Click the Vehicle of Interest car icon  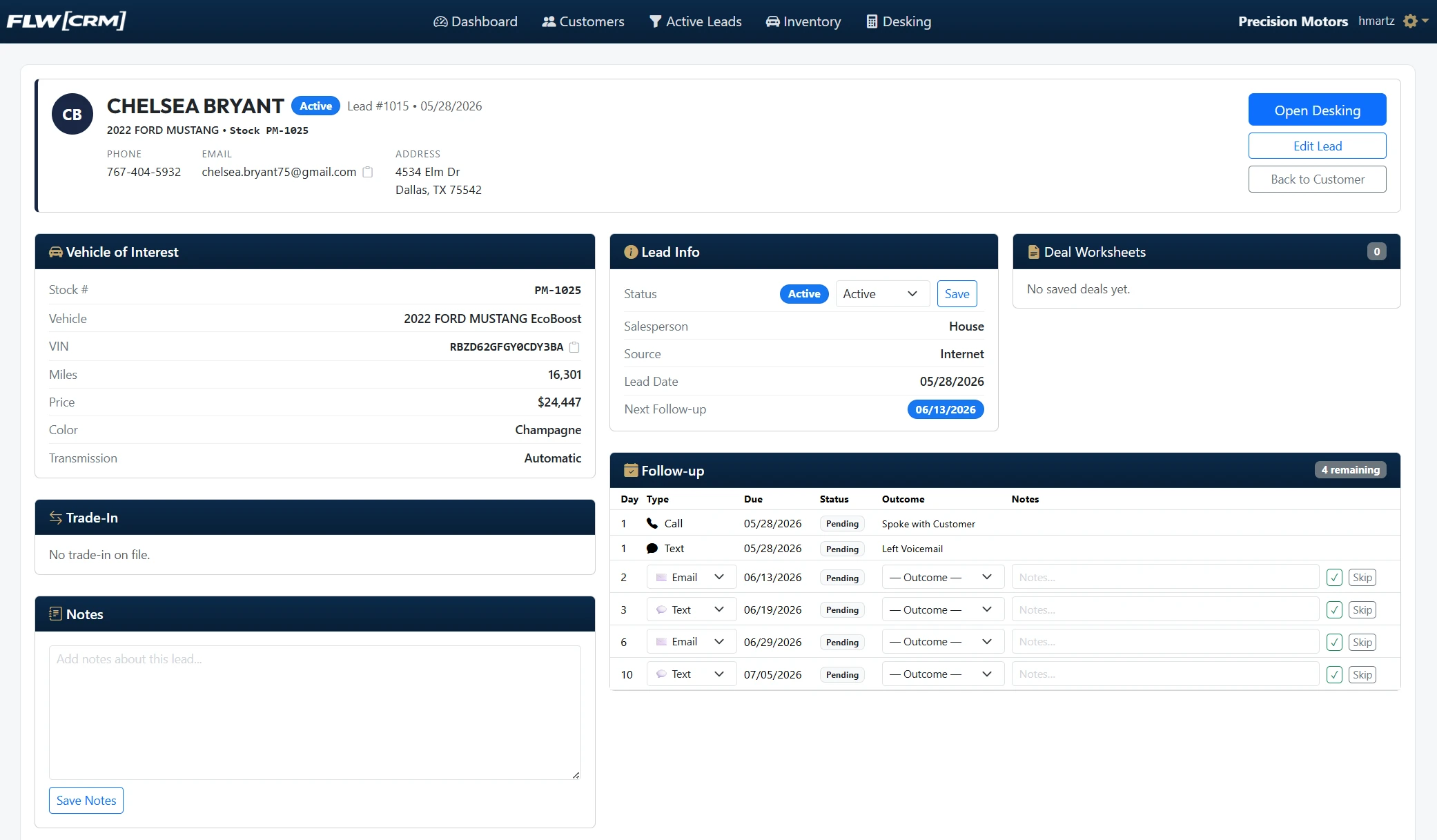pyautogui.click(x=56, y=252)
